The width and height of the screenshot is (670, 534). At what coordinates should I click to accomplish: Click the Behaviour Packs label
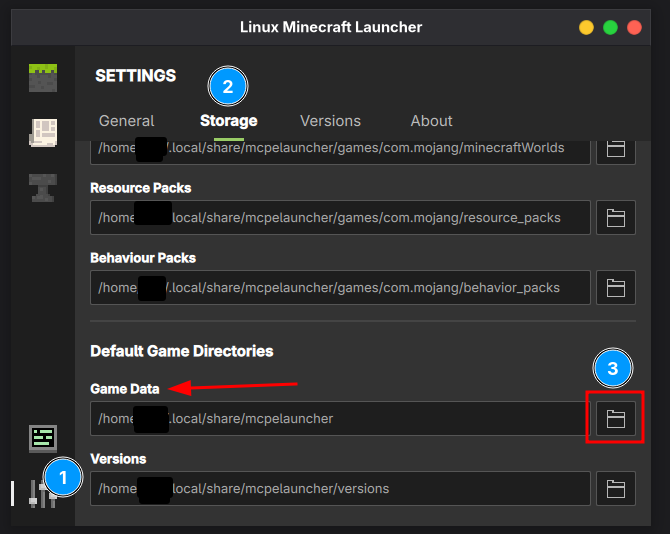[x=143, y=258]
